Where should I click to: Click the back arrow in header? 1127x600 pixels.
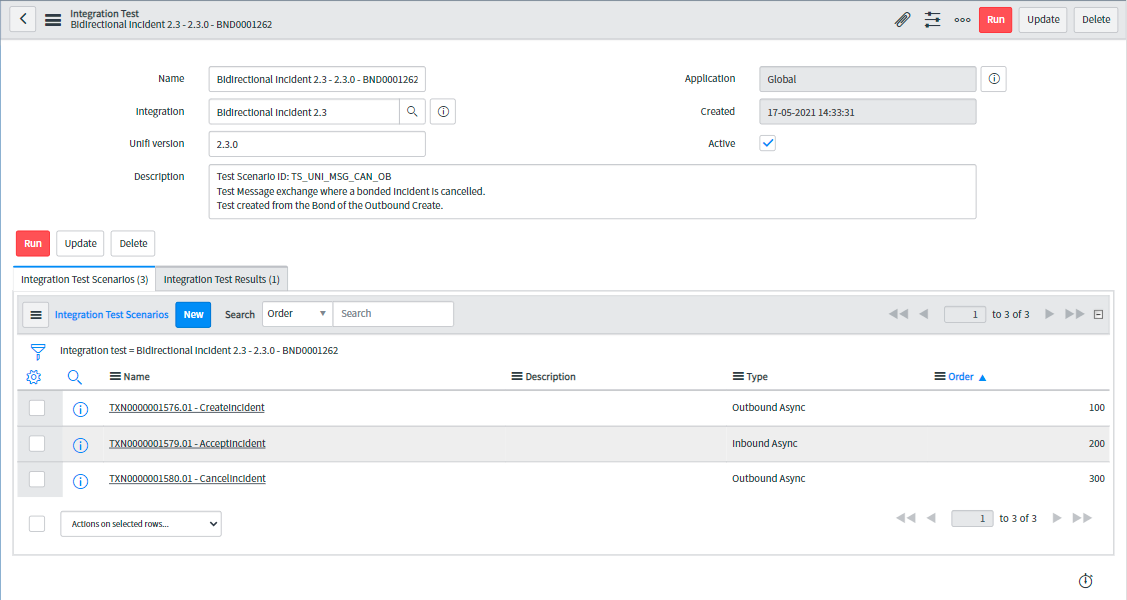tap(22, 20)
